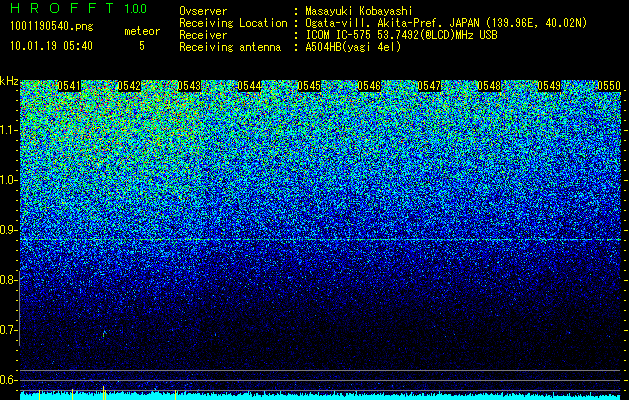Image resolution: width=629 pixels, height=400 pixels.
Task: Select the 1.0.0 version number
Action: tap(136, 8)
